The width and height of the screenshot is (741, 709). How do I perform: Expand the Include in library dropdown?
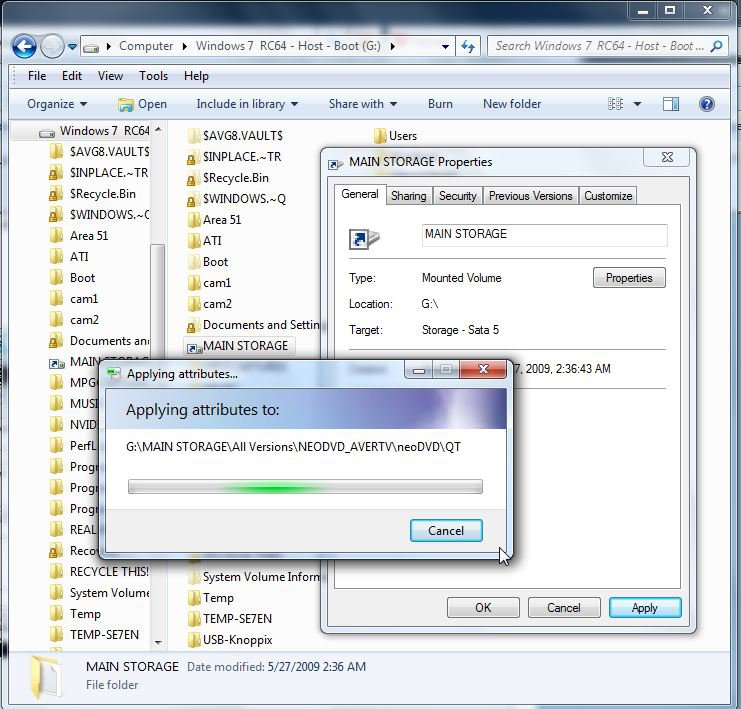coord(247,104)
